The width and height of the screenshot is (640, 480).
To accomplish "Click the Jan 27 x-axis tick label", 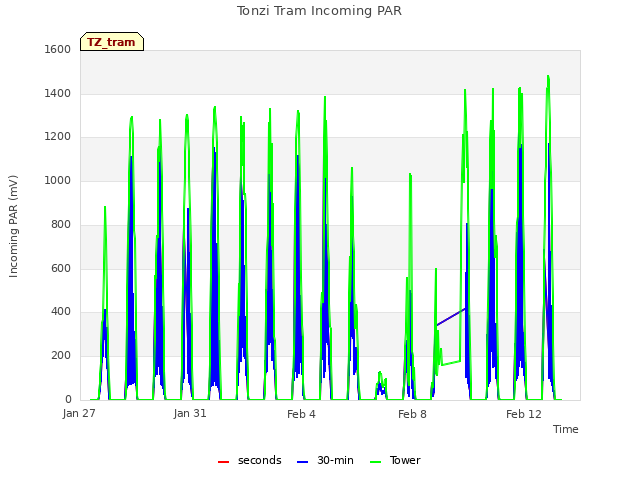I will (79, 413).
